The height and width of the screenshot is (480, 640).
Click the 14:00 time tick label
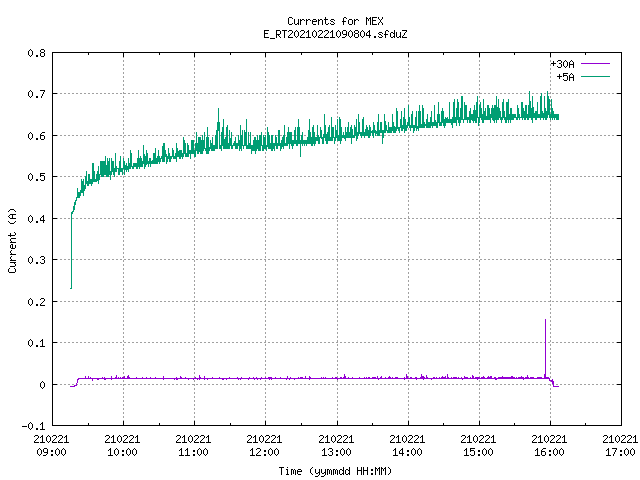[x=407, y=452]
